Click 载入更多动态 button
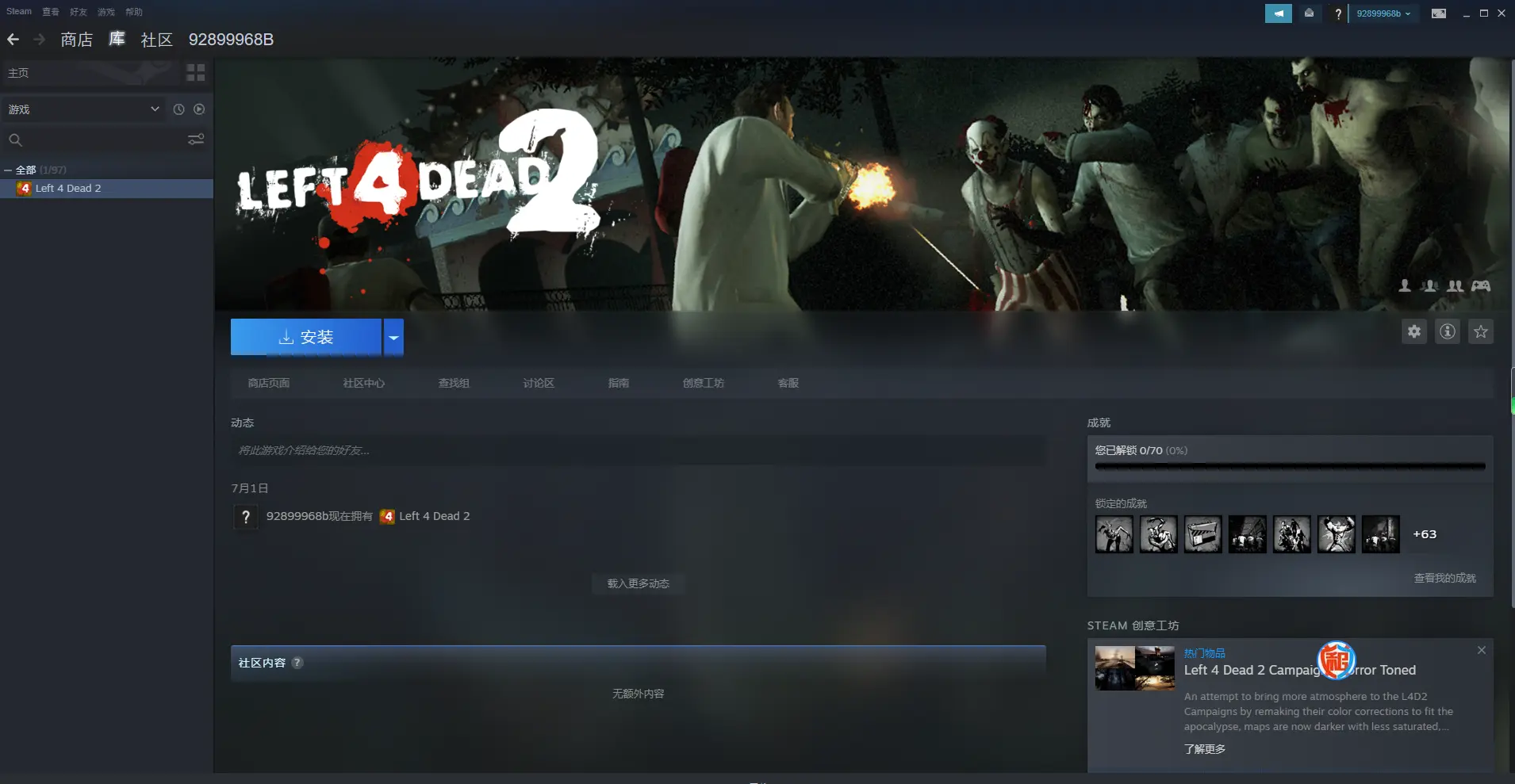 pos(639,583)
